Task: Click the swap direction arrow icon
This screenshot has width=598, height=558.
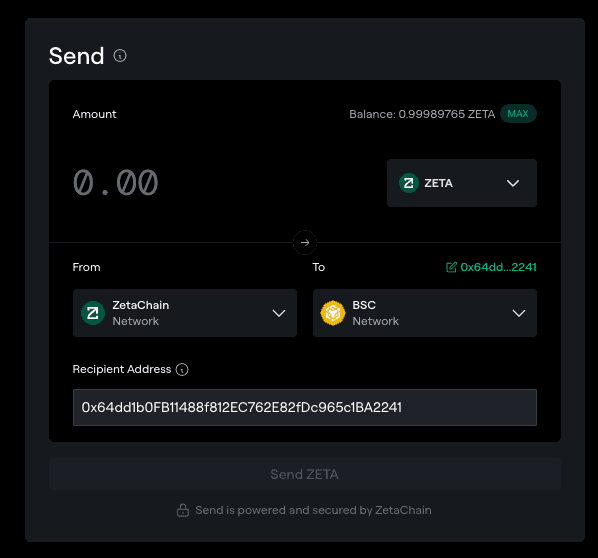Action: (x=305, y=242)
